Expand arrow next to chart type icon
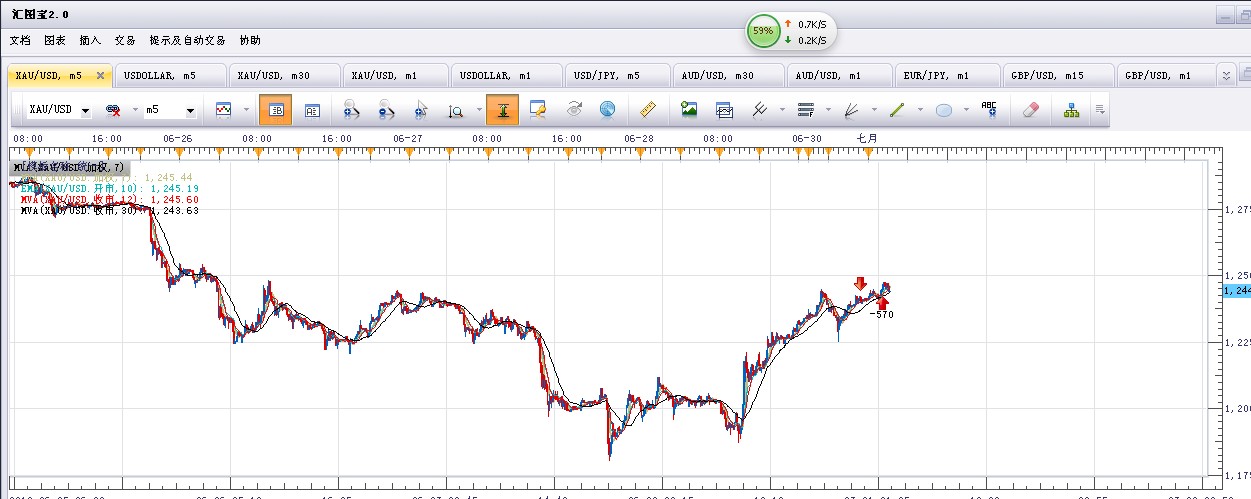This screenshot has width=1251, height=499. pyautogui.click(x=246, y=110)
